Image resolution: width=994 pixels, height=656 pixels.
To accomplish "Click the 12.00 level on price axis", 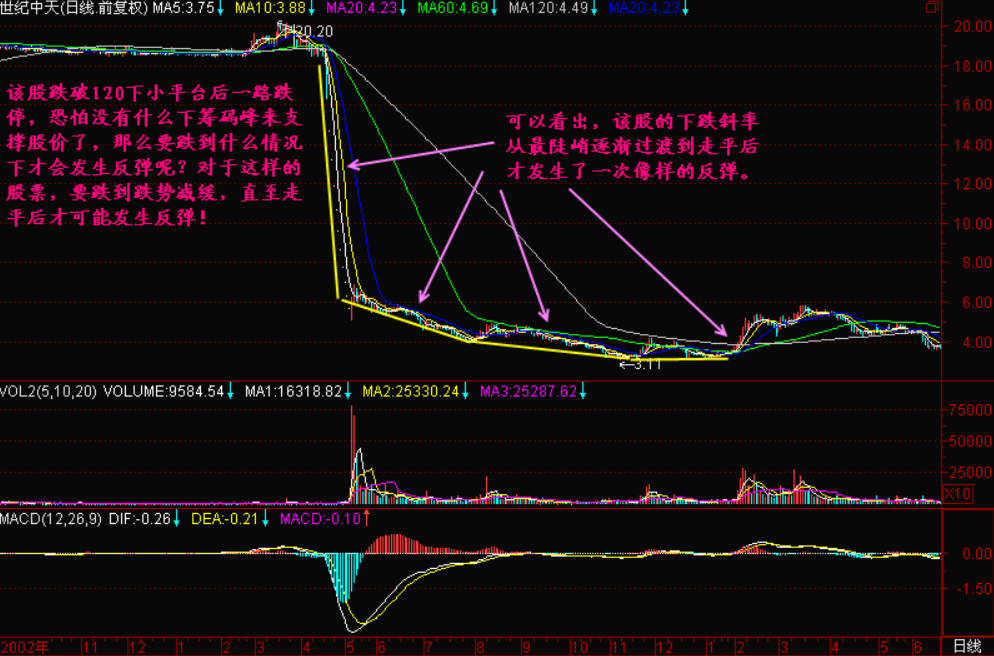I will (x=968, y=184).
